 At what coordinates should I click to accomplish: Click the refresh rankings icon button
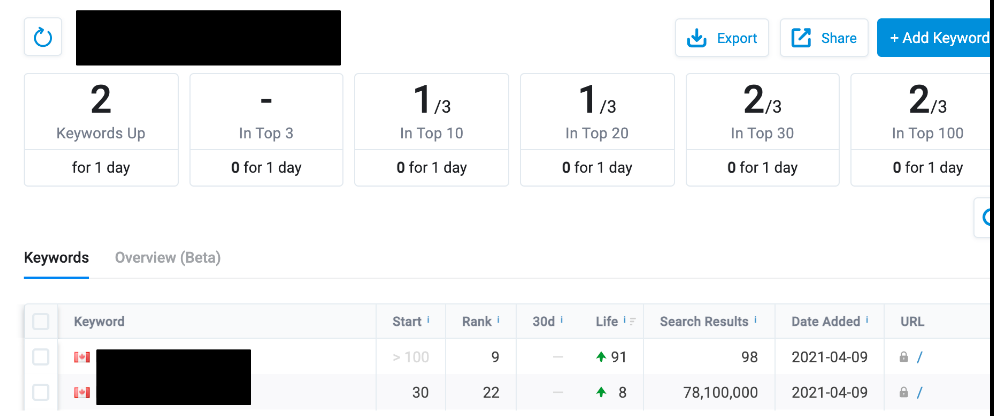43,38
